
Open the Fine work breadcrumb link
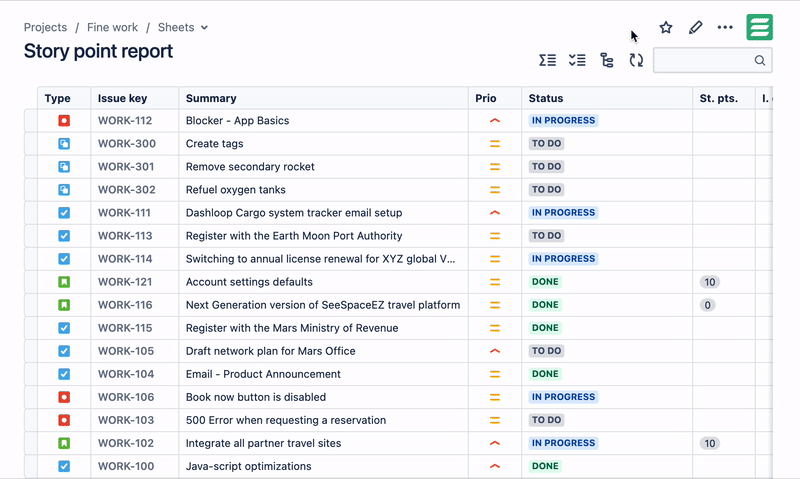pyautogui.click(x=112, y=28)
